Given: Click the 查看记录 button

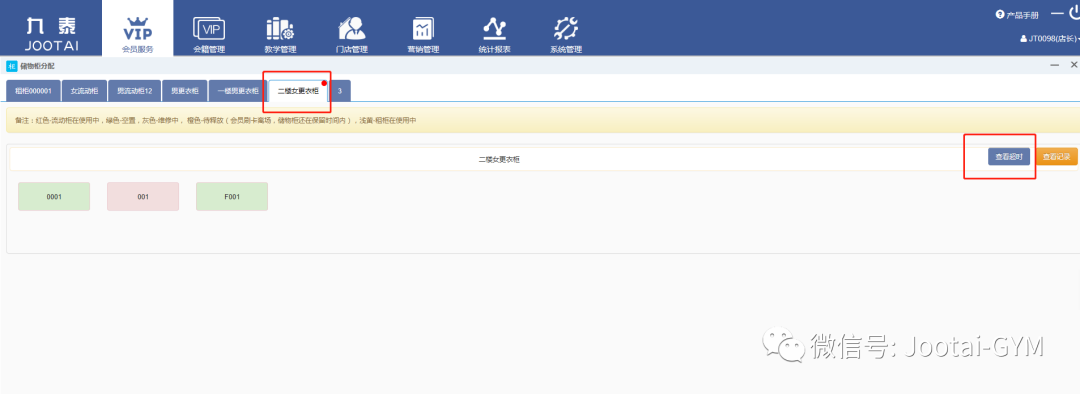Looking at the screenshot, I should (x=1057, y=157).
